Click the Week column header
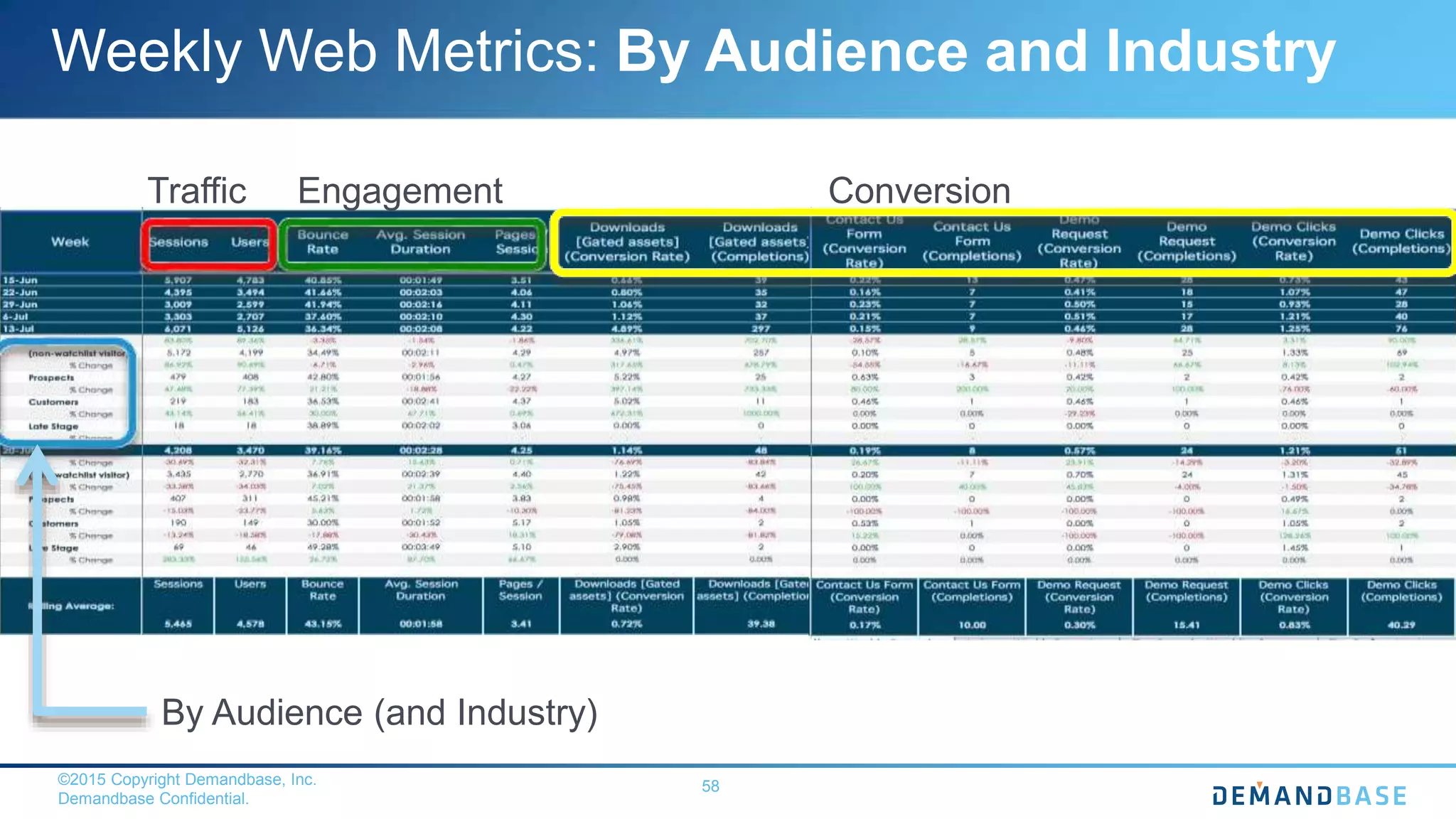 [x=70, y=242]
